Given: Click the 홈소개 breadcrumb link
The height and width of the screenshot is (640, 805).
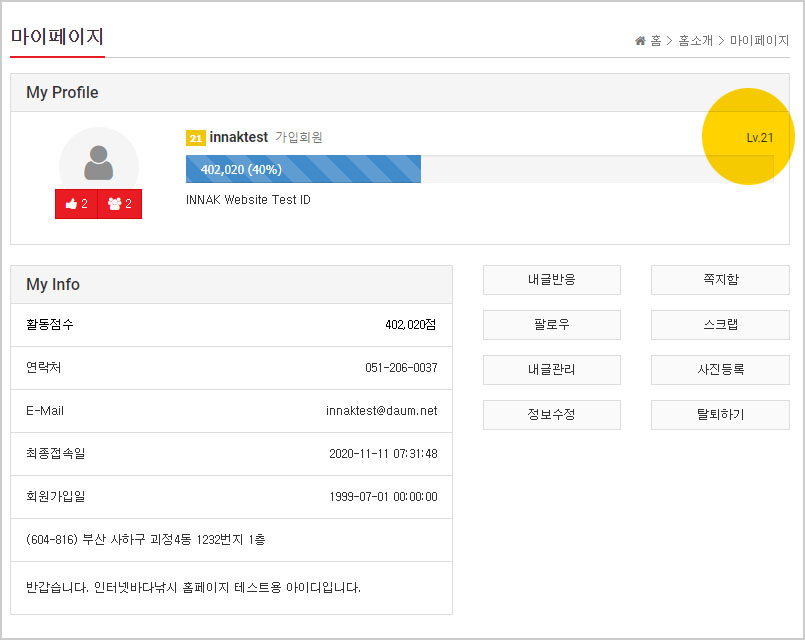Looking at the screenshot, I should coord(696,41).
